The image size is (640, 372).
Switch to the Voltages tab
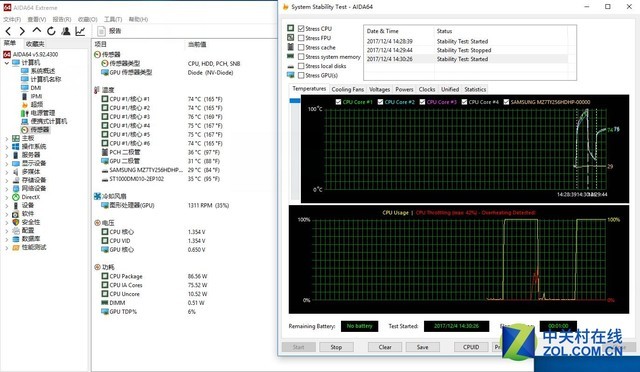pos(379,89)
